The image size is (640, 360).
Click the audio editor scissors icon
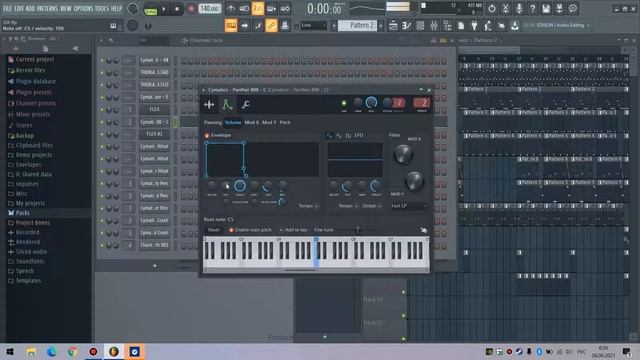coord(505,8)
